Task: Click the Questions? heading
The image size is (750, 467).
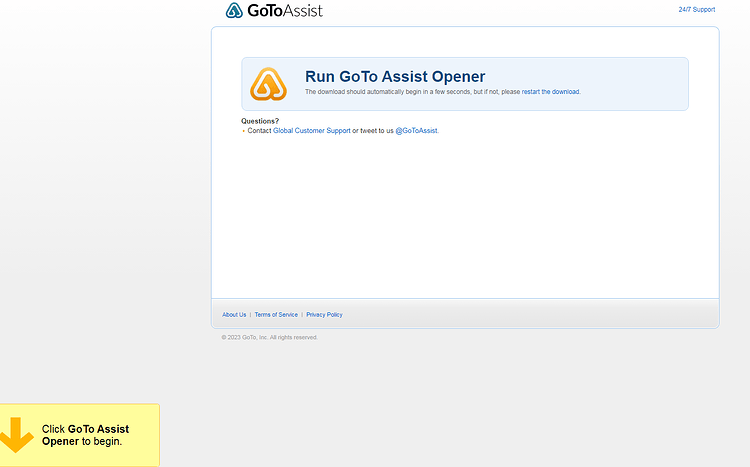Action: (x=260, y=121)
